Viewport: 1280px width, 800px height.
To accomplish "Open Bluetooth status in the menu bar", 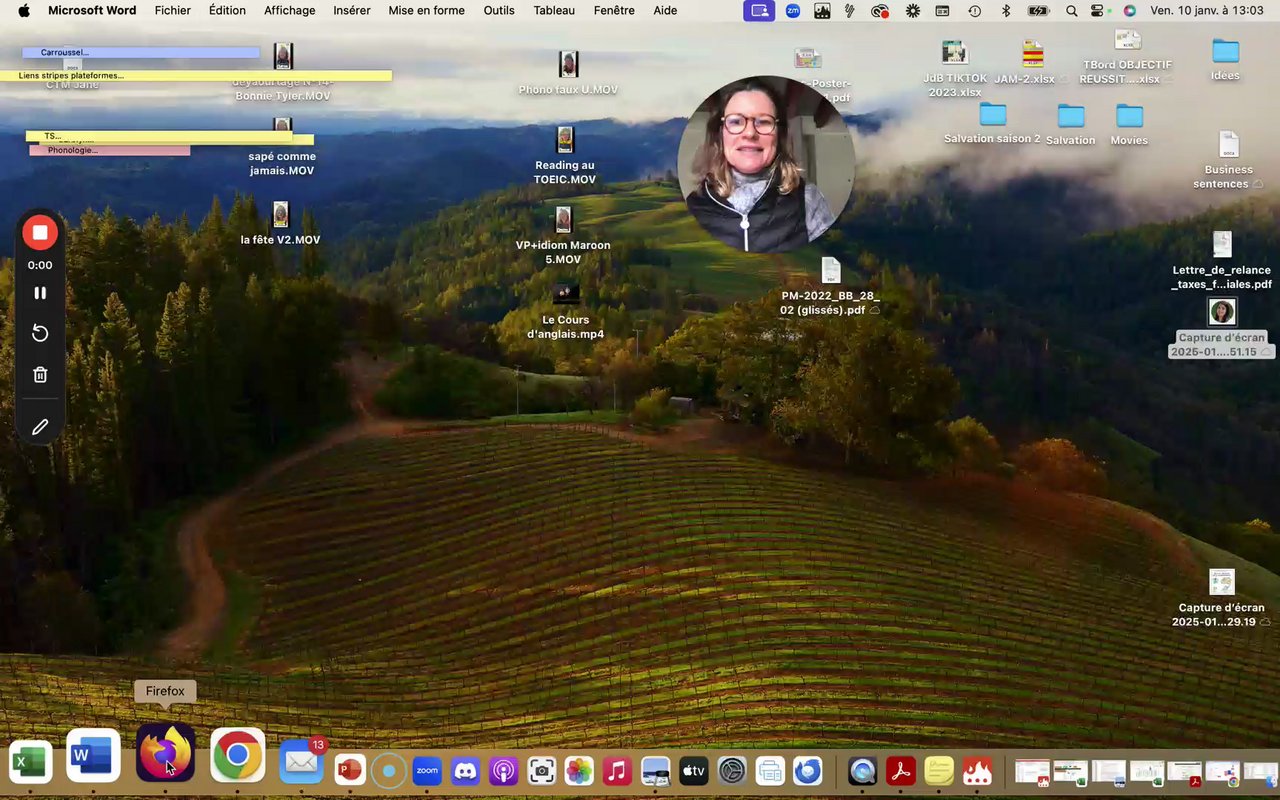I will 1006,11.
